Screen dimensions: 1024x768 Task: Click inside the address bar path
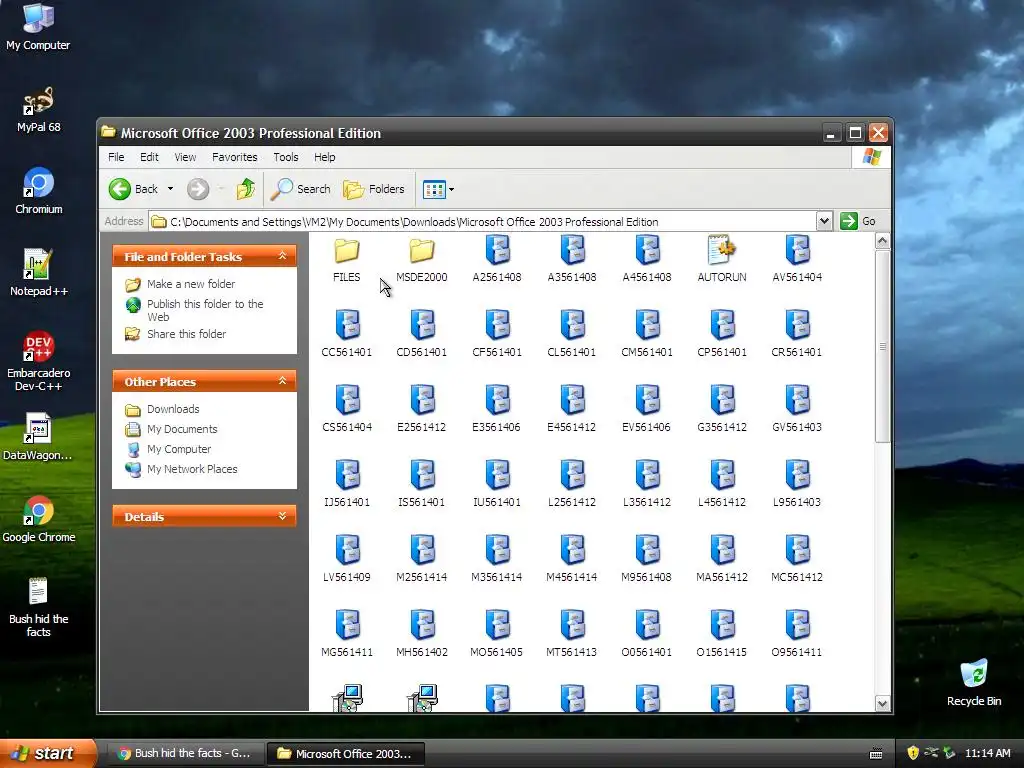click(483, 222)
